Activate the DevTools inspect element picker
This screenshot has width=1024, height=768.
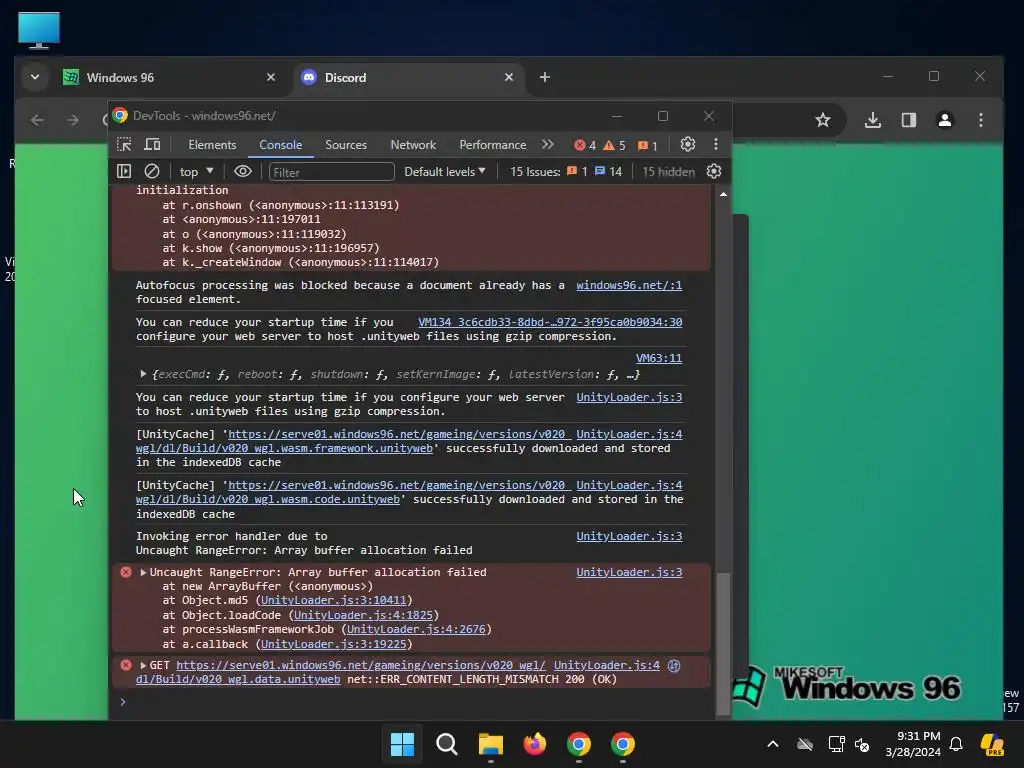coord(124,144)
